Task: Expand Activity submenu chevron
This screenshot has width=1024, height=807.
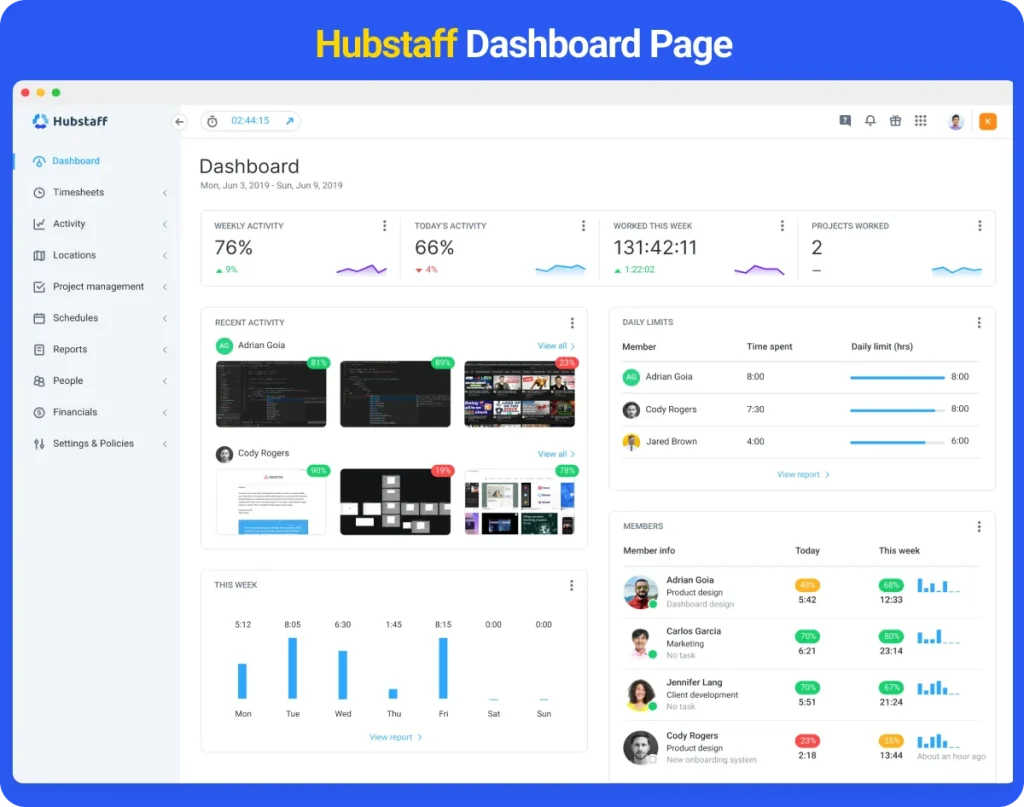Action: coord(165,224)
